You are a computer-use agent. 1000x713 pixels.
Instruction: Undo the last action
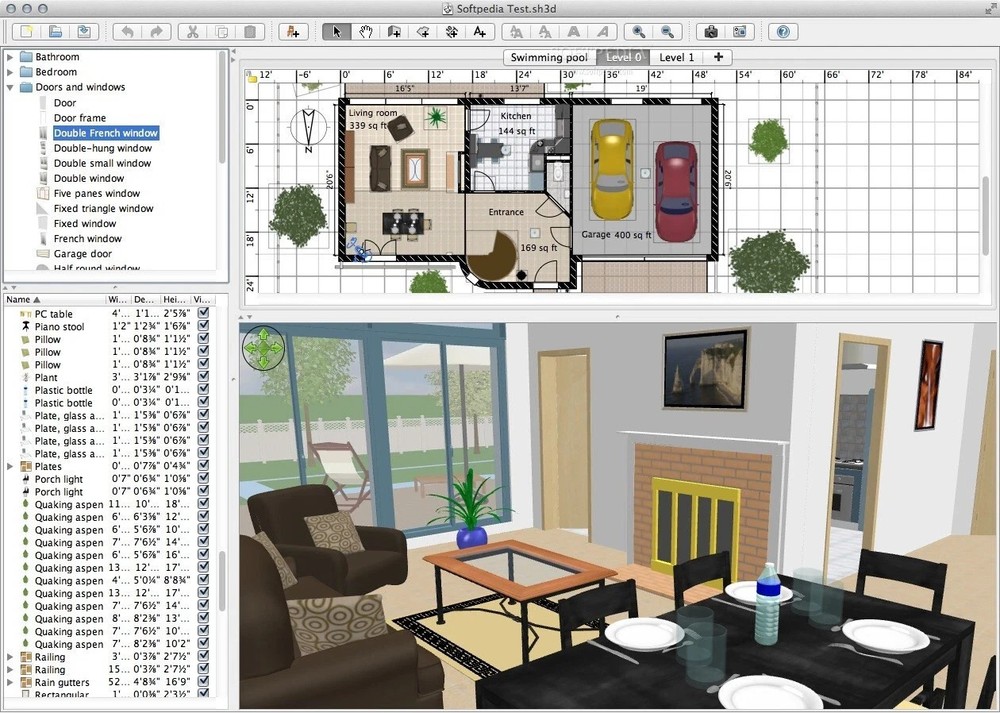(x=128, y=31)
